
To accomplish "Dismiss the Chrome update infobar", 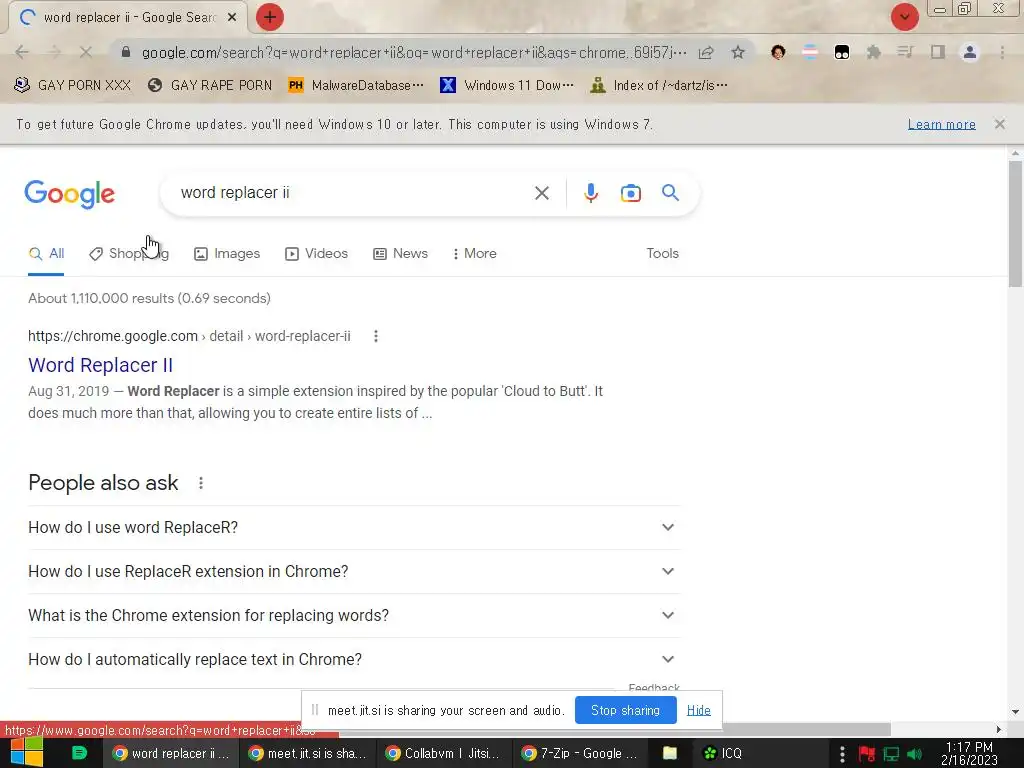I will pos(999,124).
